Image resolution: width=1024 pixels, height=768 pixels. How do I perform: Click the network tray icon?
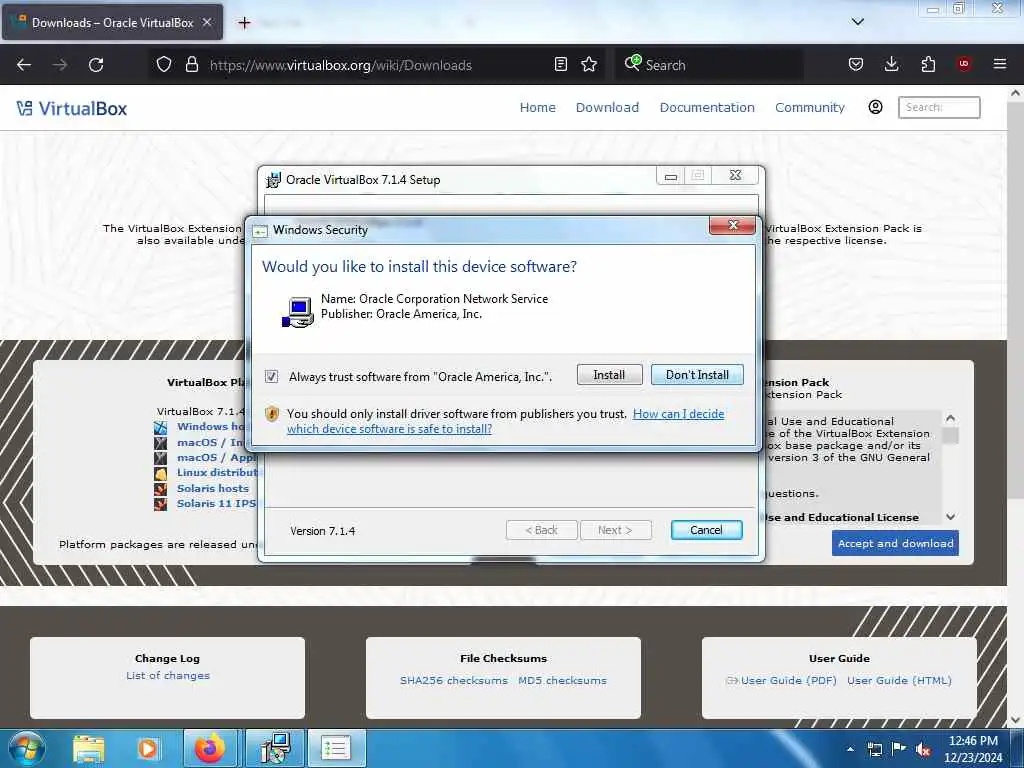pyautogui.click(x=874, y=750)
